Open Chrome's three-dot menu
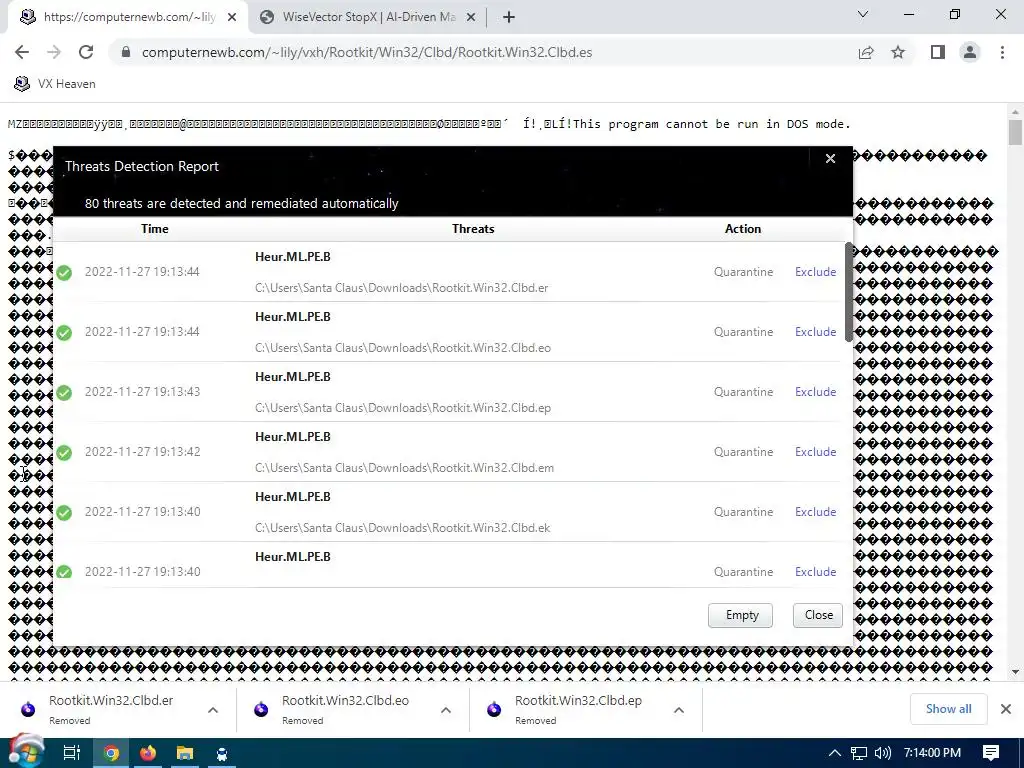The image size is (1024, 768). point(1002,52)
